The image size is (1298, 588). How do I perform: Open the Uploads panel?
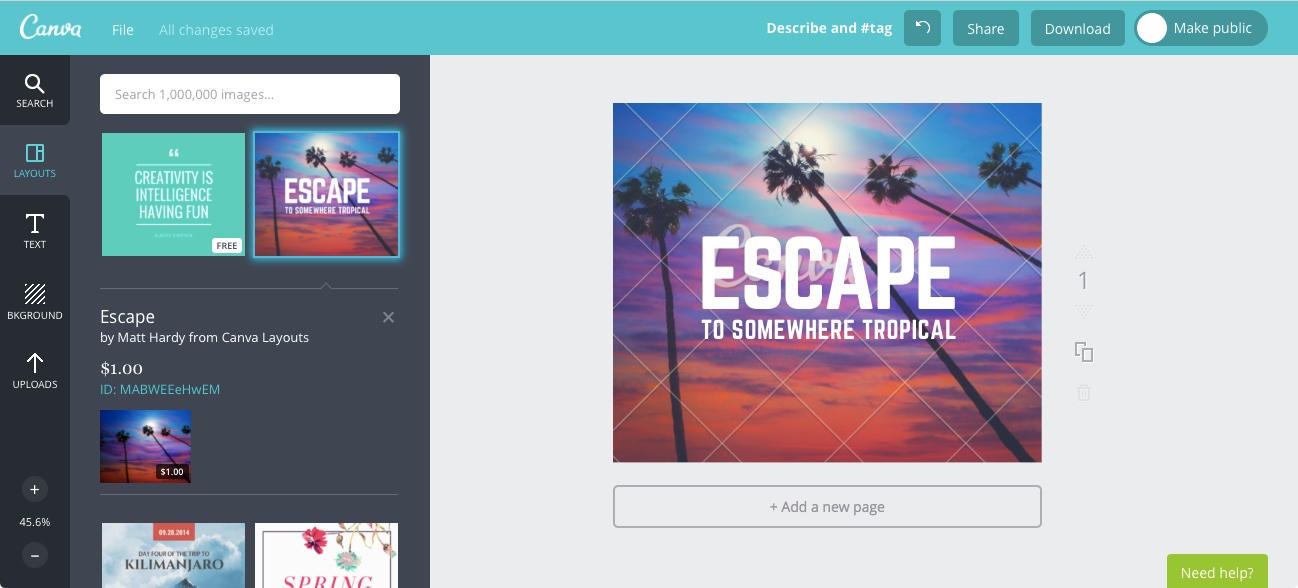tap(35, 371)
